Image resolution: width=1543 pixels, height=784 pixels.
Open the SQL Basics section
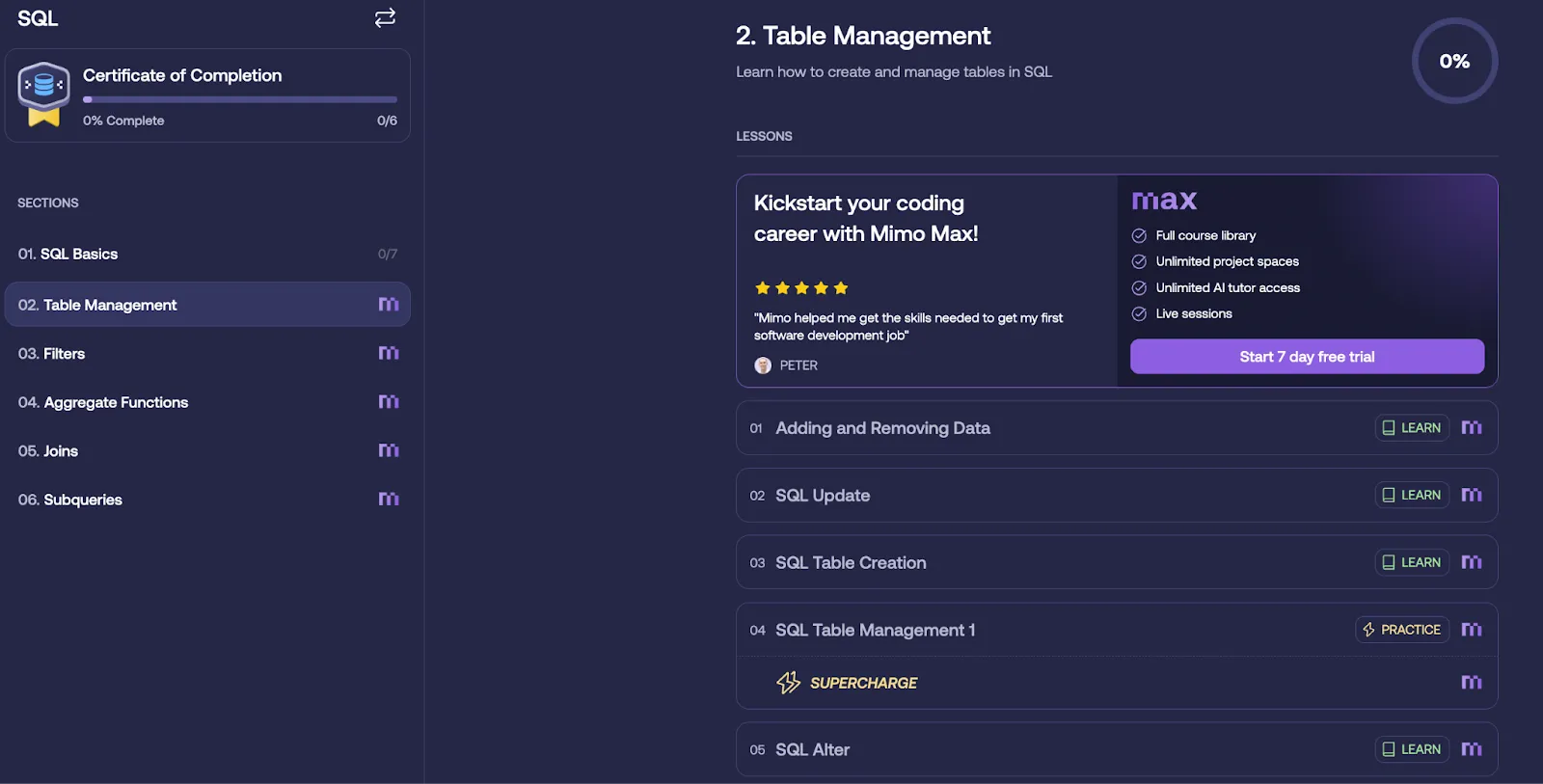click(x=207, y=254)
